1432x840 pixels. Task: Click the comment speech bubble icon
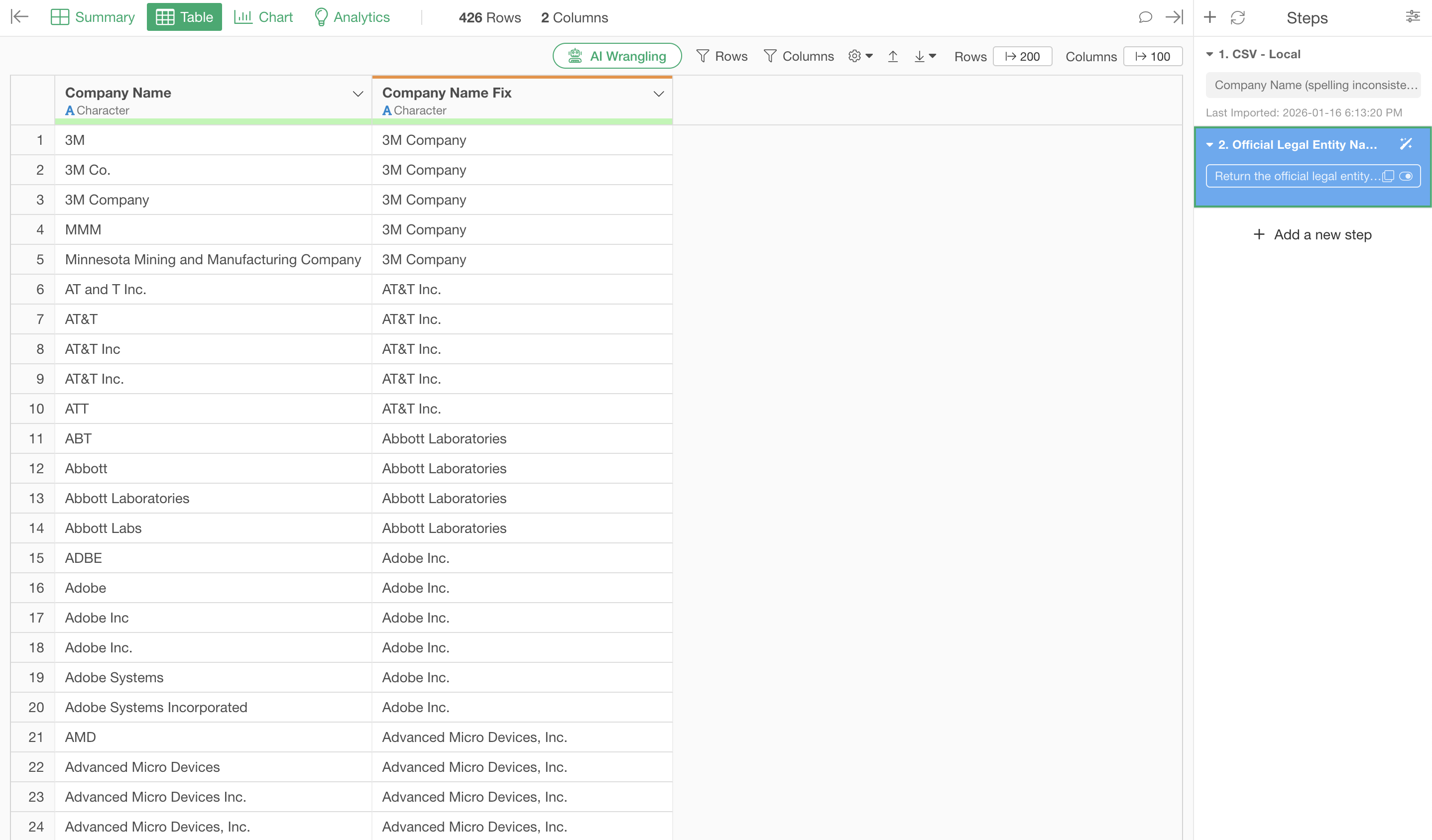1145,17
